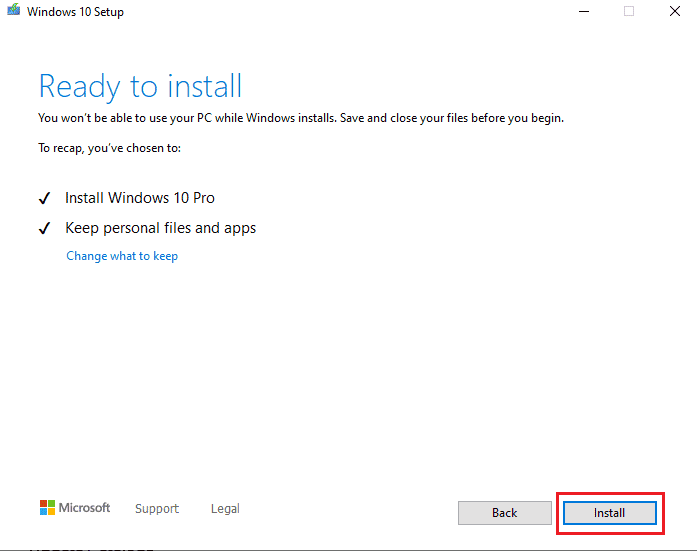Click the 'Windows 10 Setup' title text
Screen dimensions: 697x551
[75, 12]
